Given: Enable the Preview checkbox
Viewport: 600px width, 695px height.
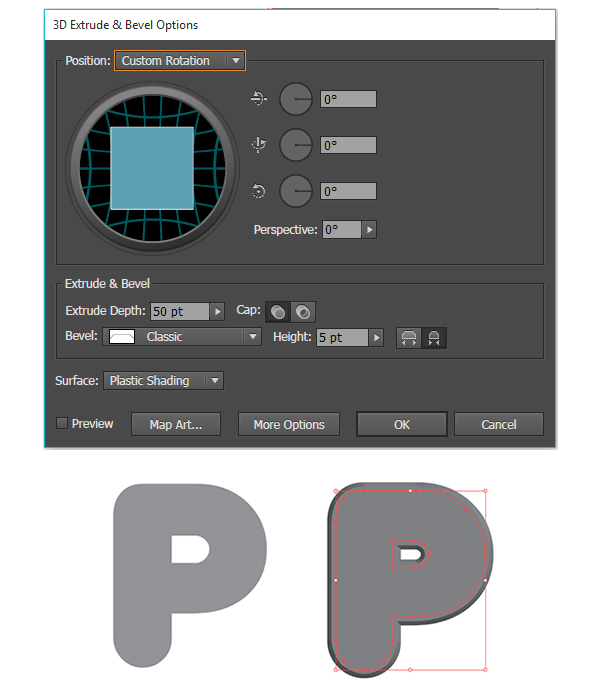Looking at the screenshot, I should pos(62,423).
